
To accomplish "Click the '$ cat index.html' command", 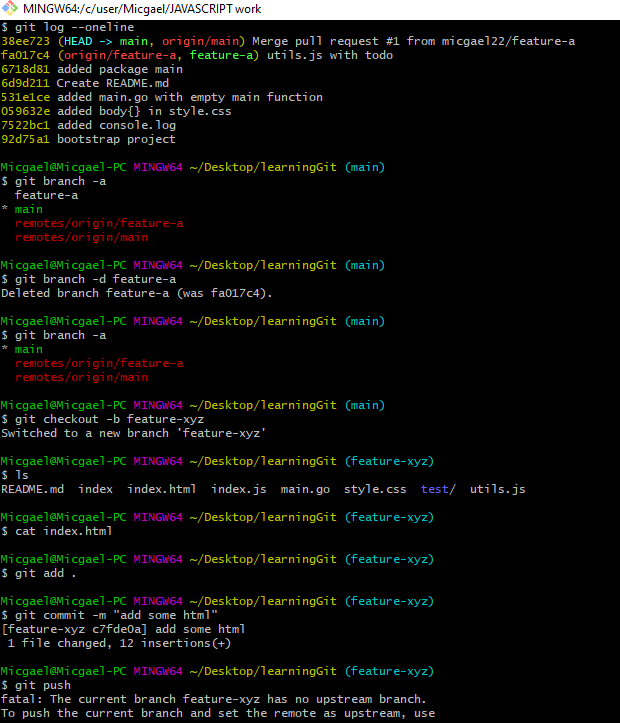I will [57, 531].
